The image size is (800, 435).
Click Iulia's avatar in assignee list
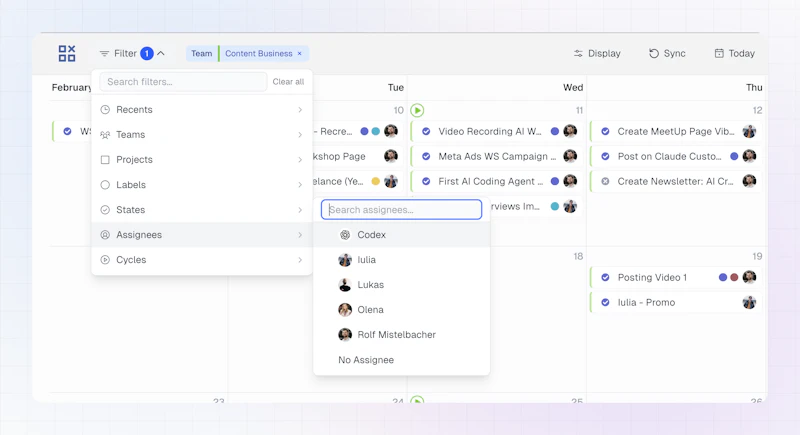(345, 260)
